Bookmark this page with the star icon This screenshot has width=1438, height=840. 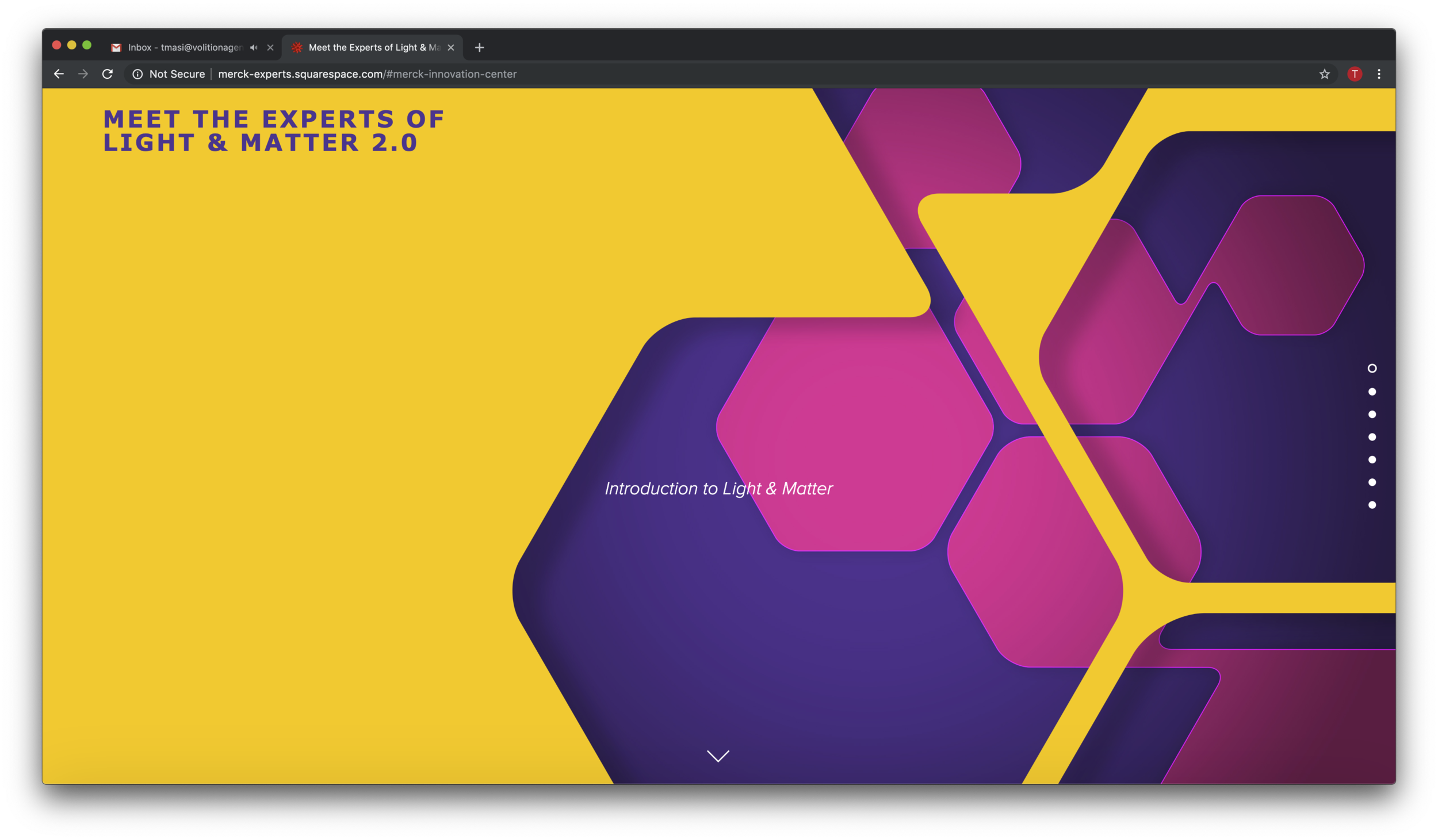point(1325,74)
